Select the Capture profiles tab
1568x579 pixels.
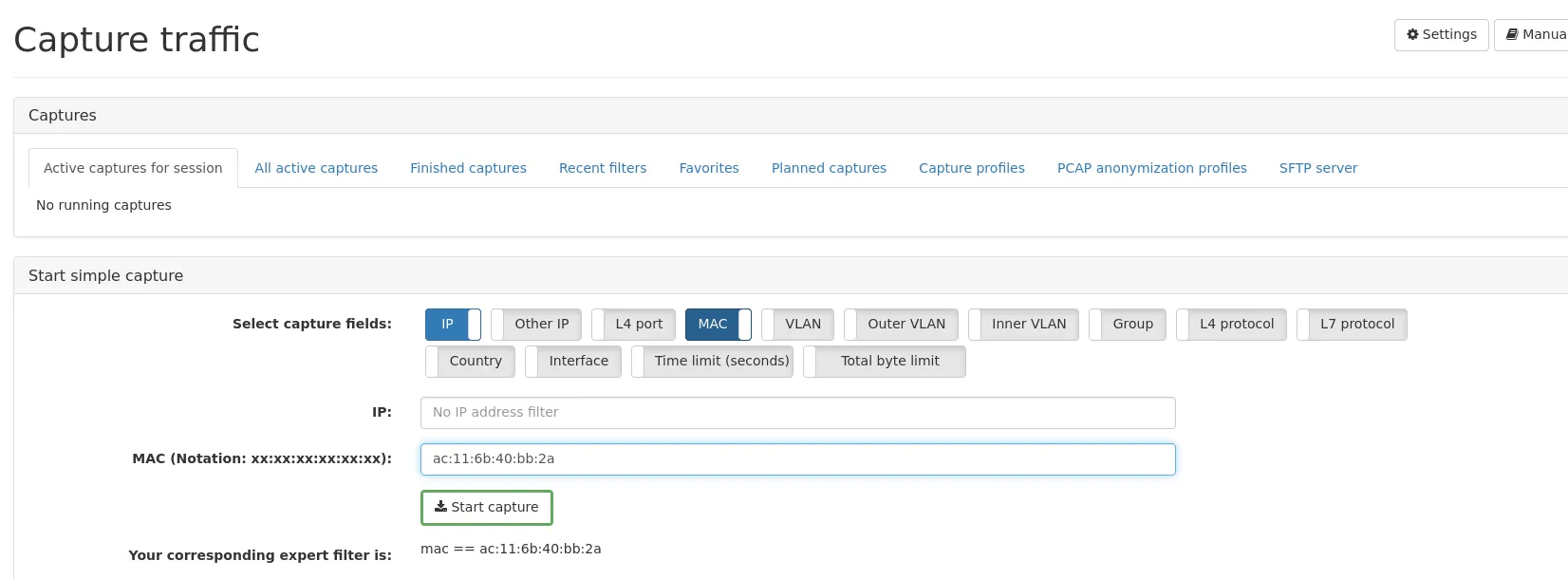971,168
